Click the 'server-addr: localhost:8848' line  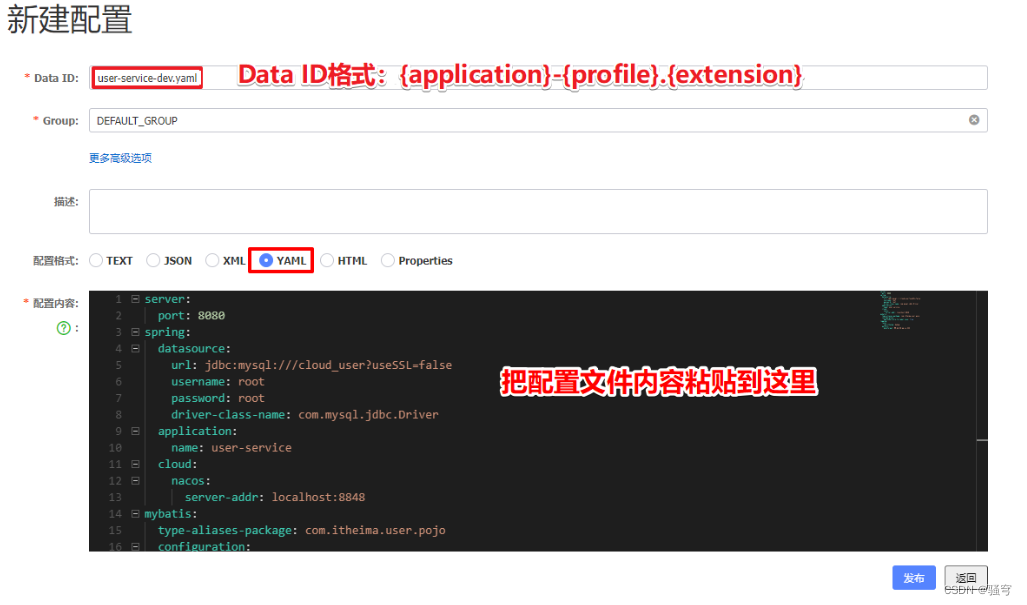(x=274, y=497)
